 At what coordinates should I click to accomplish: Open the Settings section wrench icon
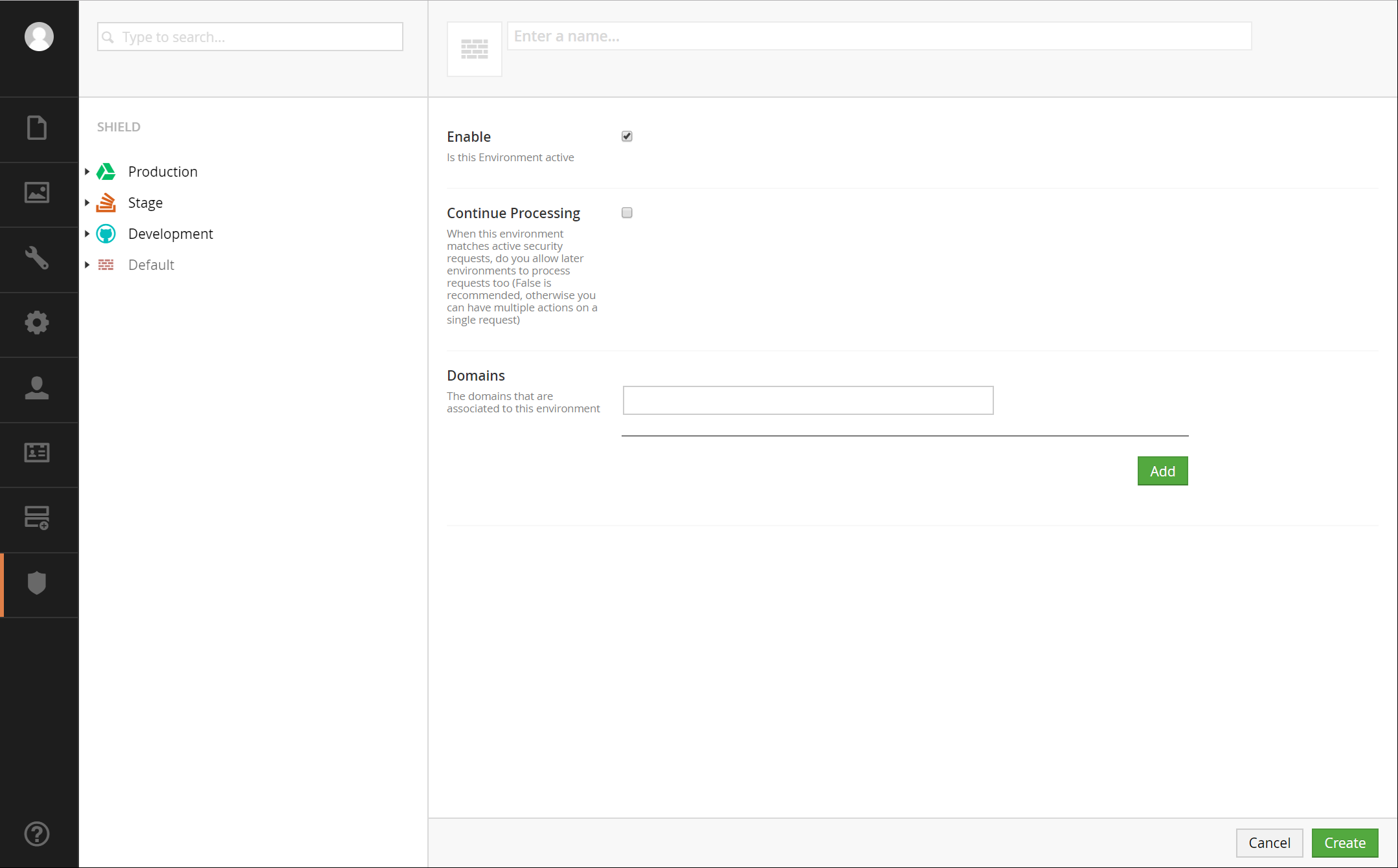tap(37, 258)
